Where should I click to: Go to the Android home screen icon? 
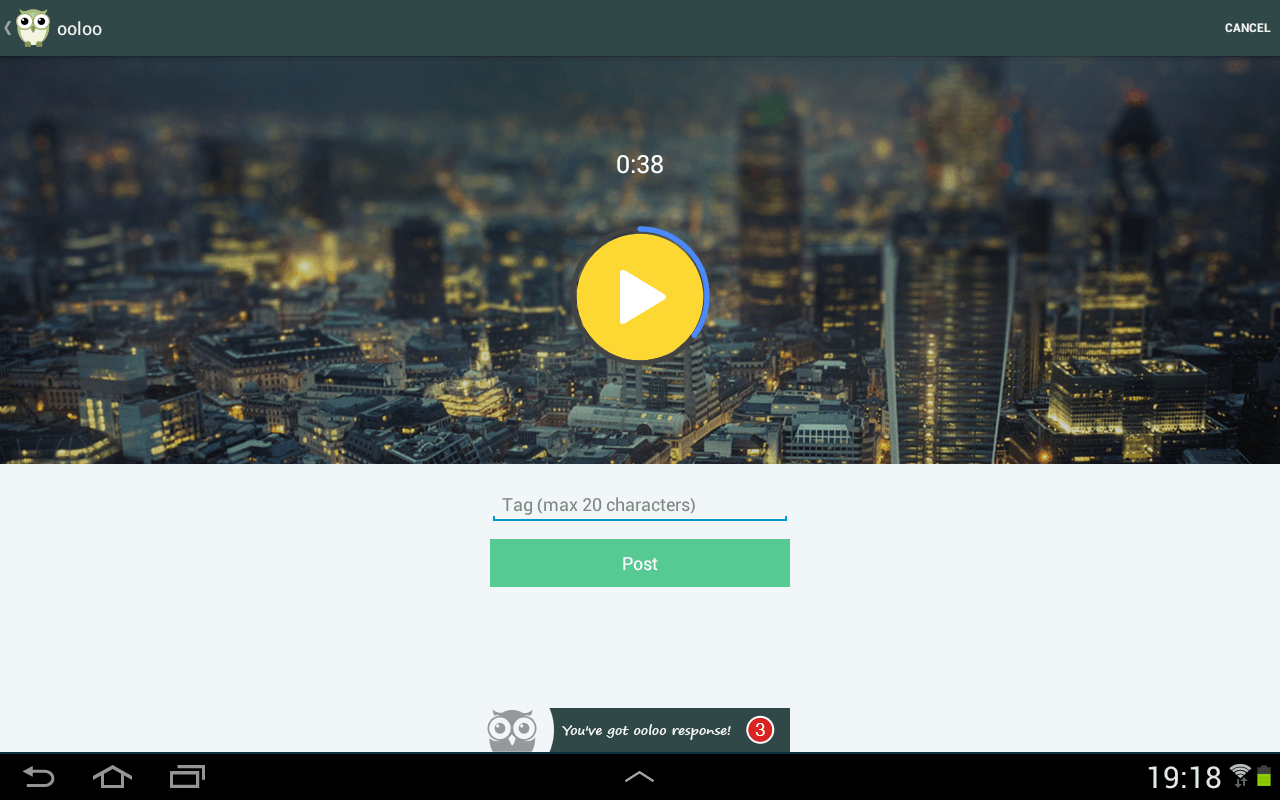pos(112,776)
